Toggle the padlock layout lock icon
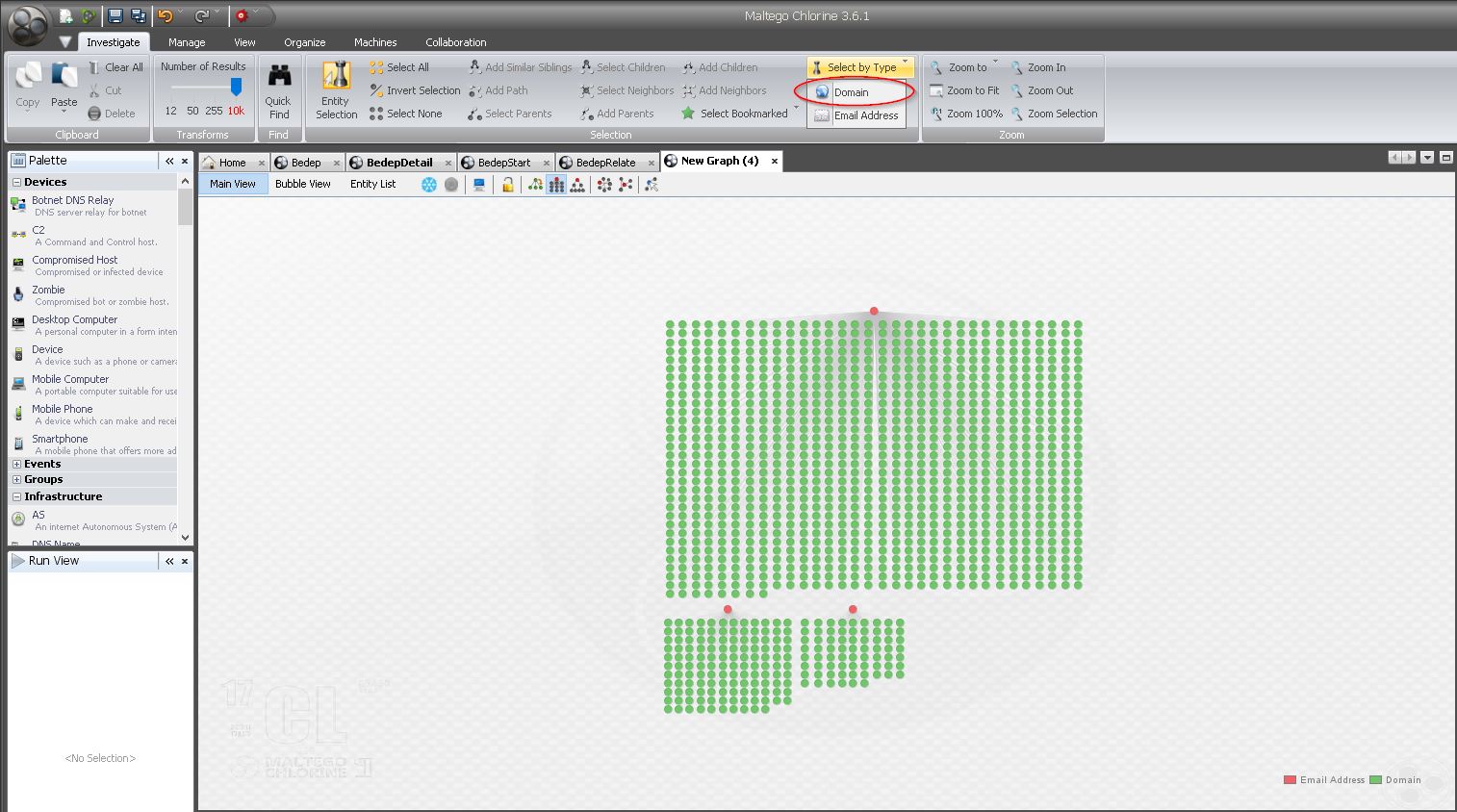 point(507,185)
